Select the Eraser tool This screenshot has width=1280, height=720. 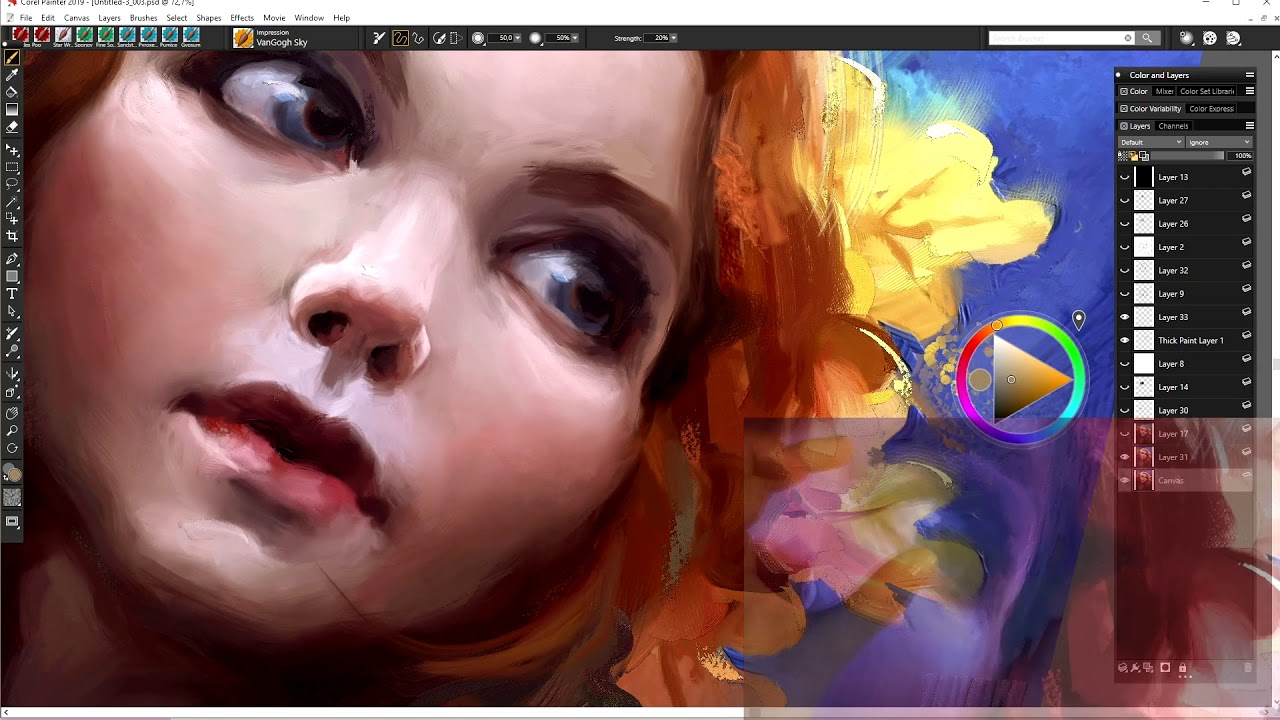point(12,127)
